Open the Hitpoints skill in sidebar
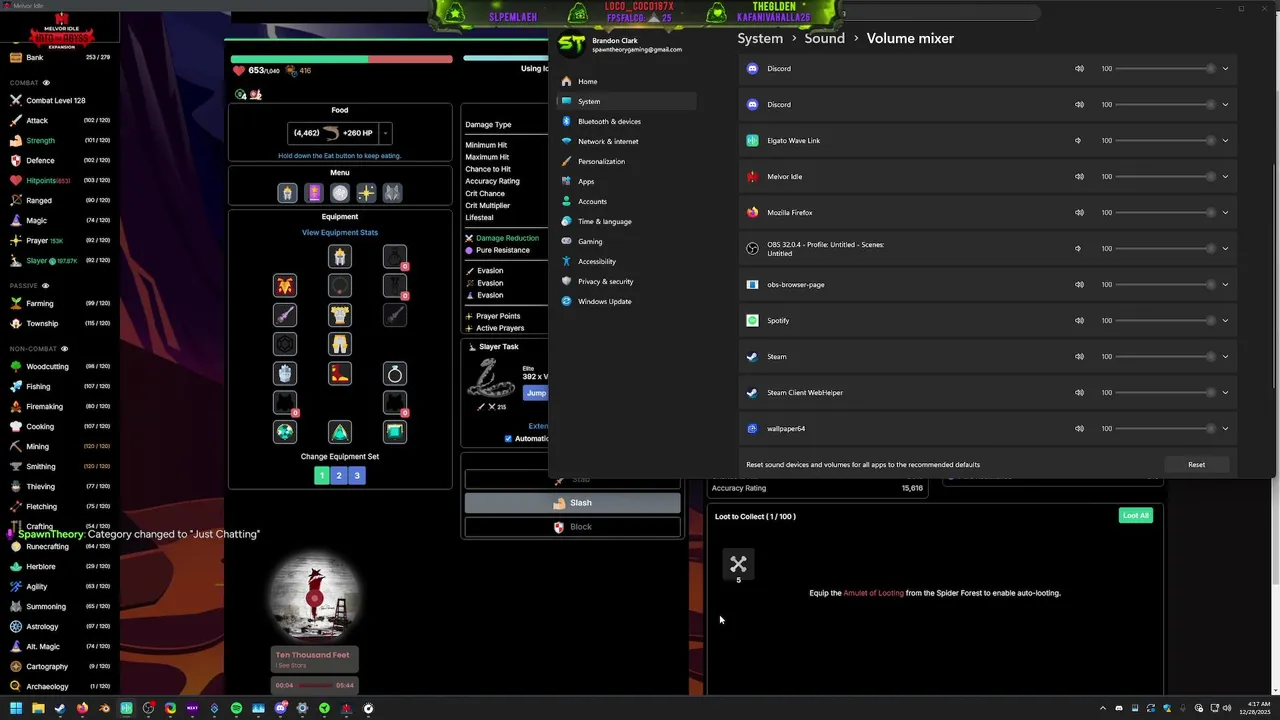 point(60,180)
